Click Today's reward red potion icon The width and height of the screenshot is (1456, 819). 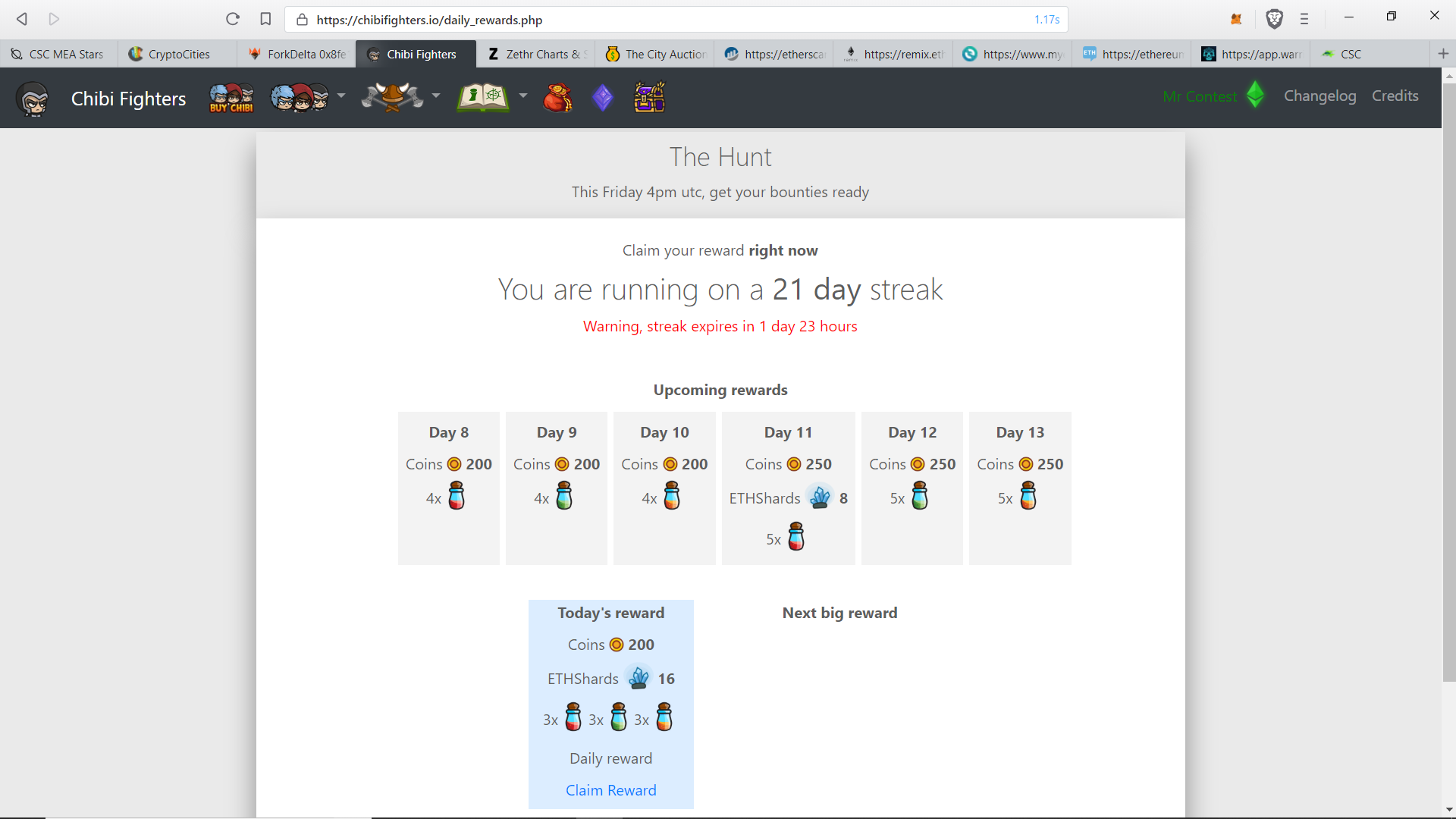pos(573,717)
